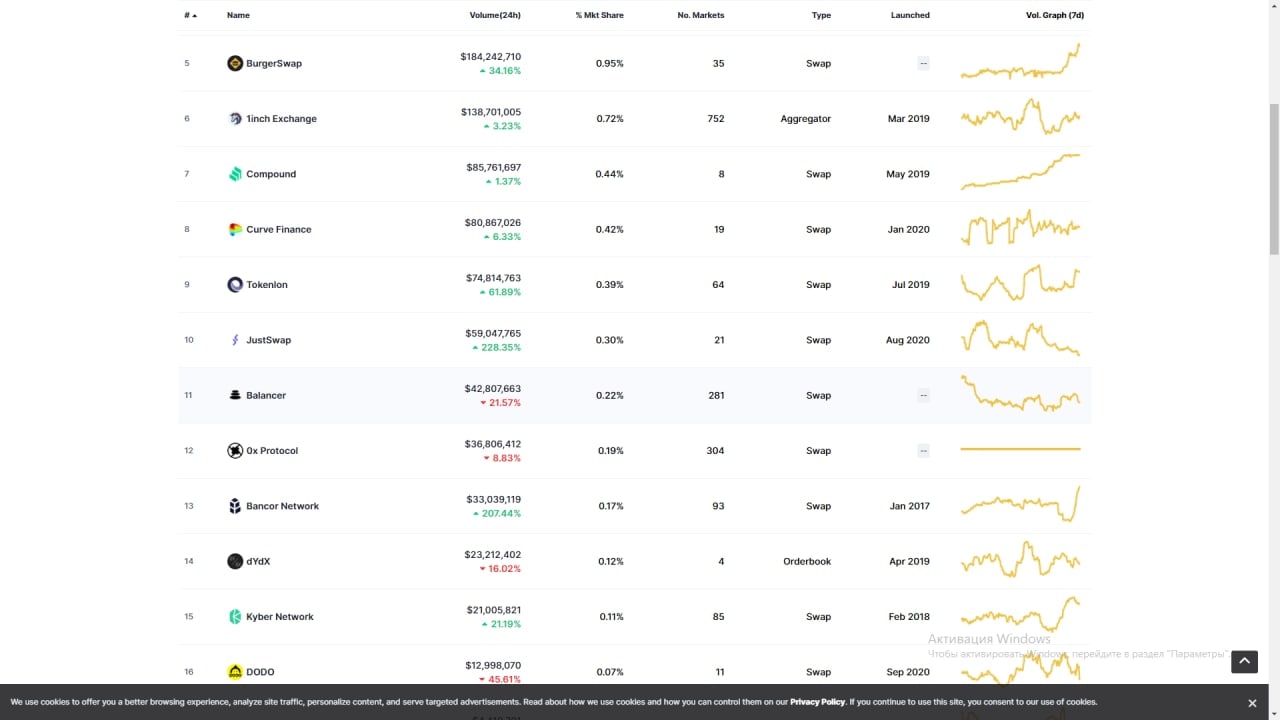Screen dimensions: 1280x720
Task: Open the Tokenlon exchange link
Action: pyautogui.click(x=267, y=284)
